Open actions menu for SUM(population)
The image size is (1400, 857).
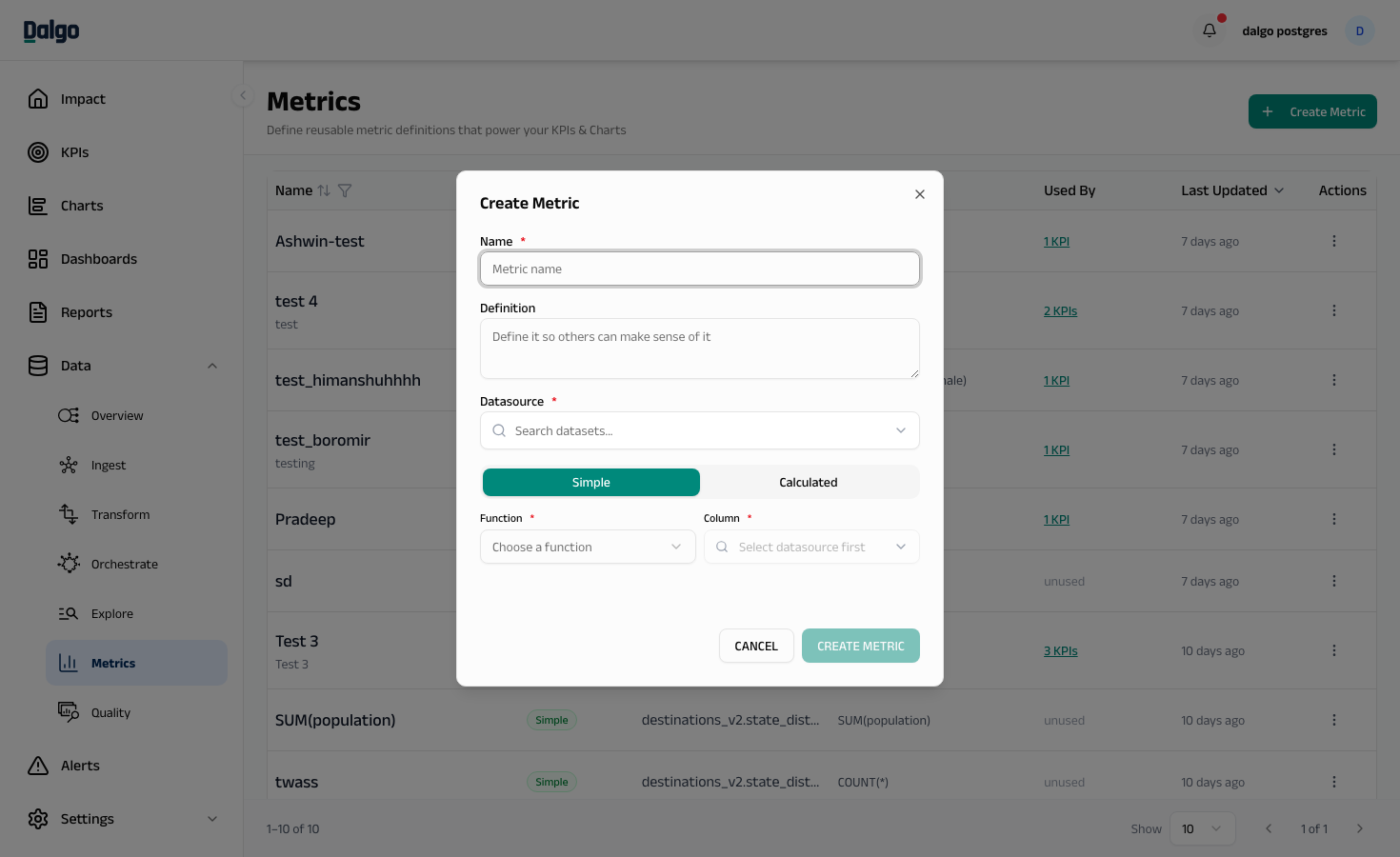coord(1333,720)
